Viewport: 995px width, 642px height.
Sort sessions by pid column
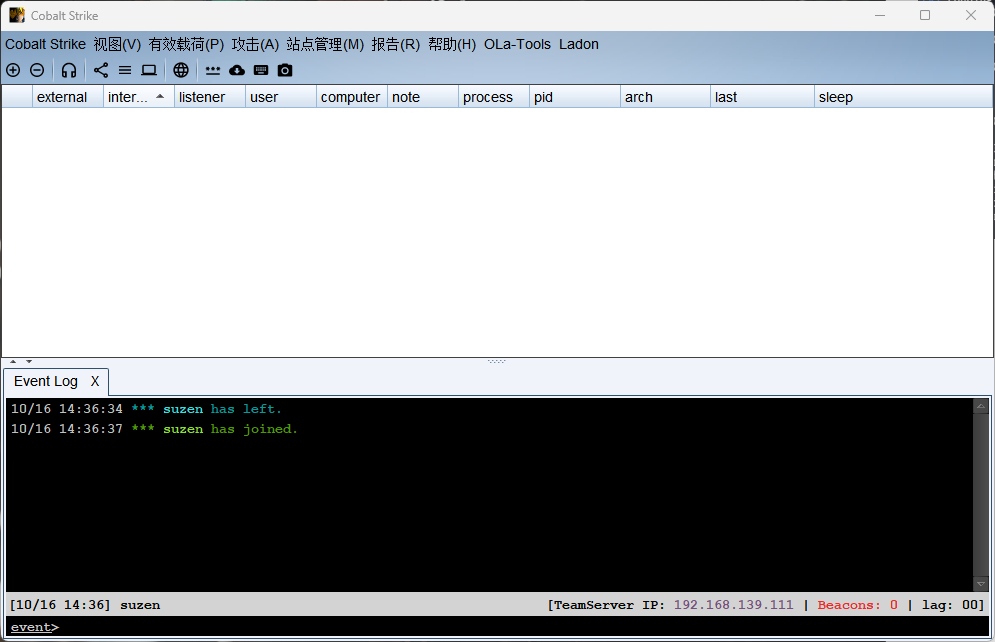[x=575, y=97]
